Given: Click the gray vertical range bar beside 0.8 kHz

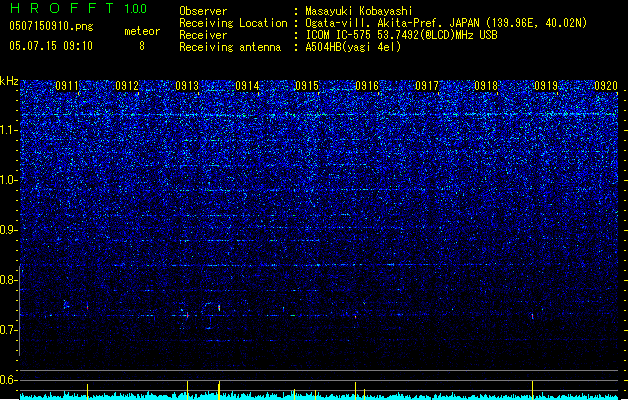Looking at the screenshot, I should [20, 310].
